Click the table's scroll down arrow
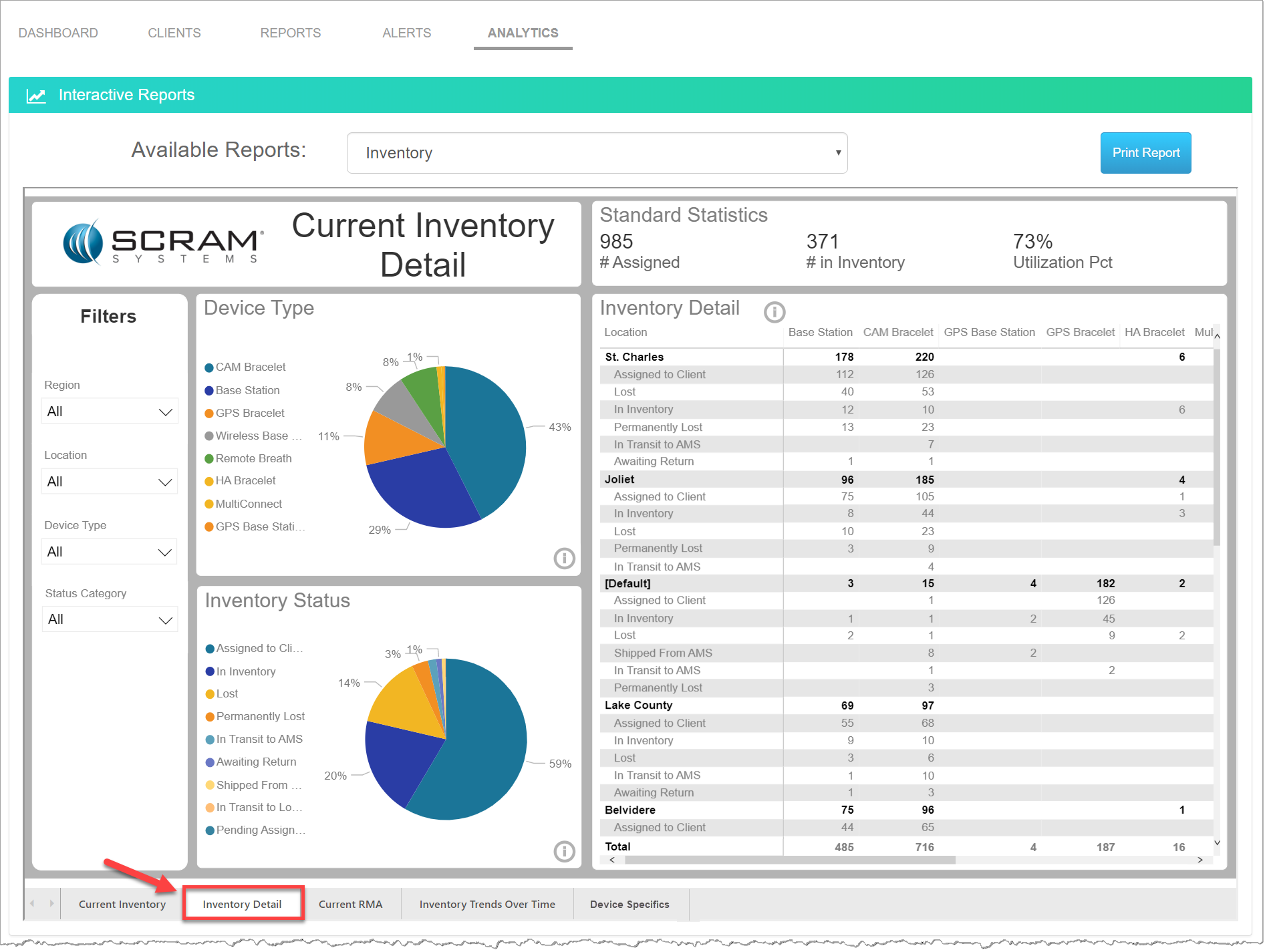Viewport: 1265px width, 952px height. [1217, 842]
